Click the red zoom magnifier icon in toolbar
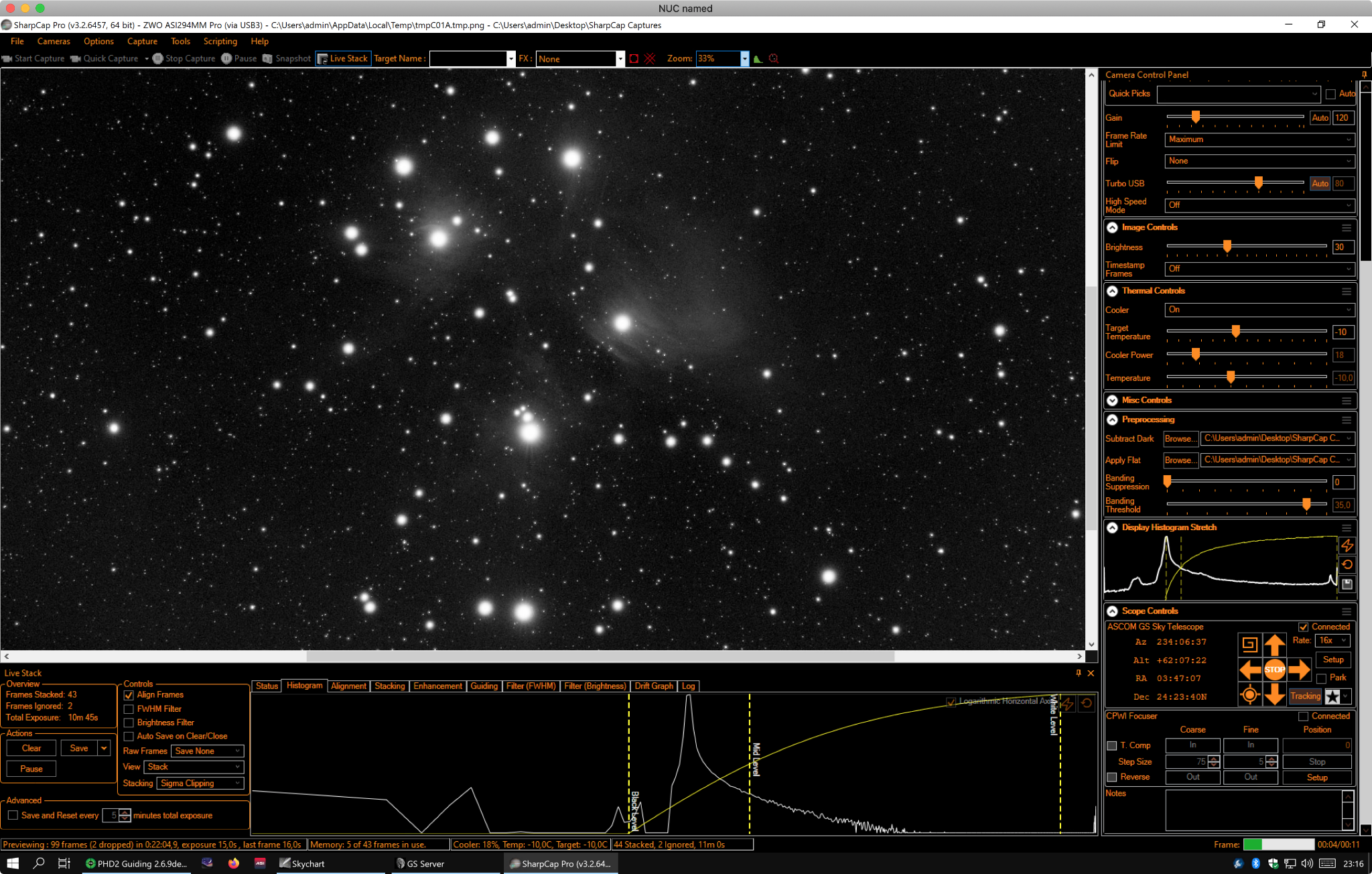 pyautogui.click(x=774, y=58)
